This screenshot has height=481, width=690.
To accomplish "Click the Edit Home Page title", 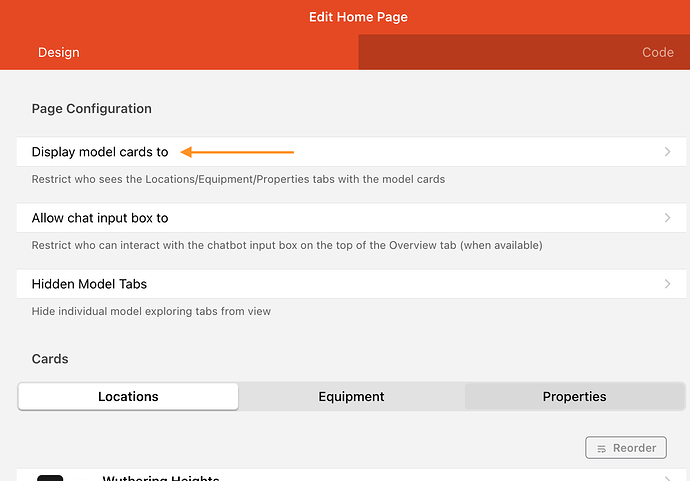I will coord(345,17).
